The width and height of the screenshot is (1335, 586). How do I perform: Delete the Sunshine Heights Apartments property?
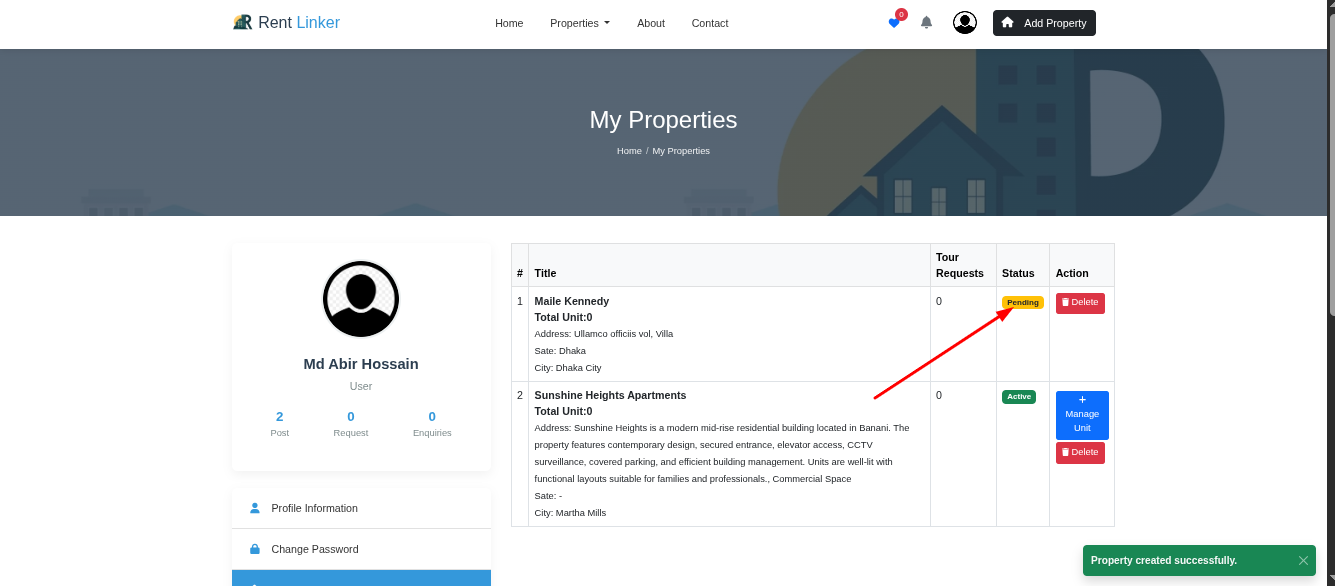pyautogui.click(x=1080, y=453)
